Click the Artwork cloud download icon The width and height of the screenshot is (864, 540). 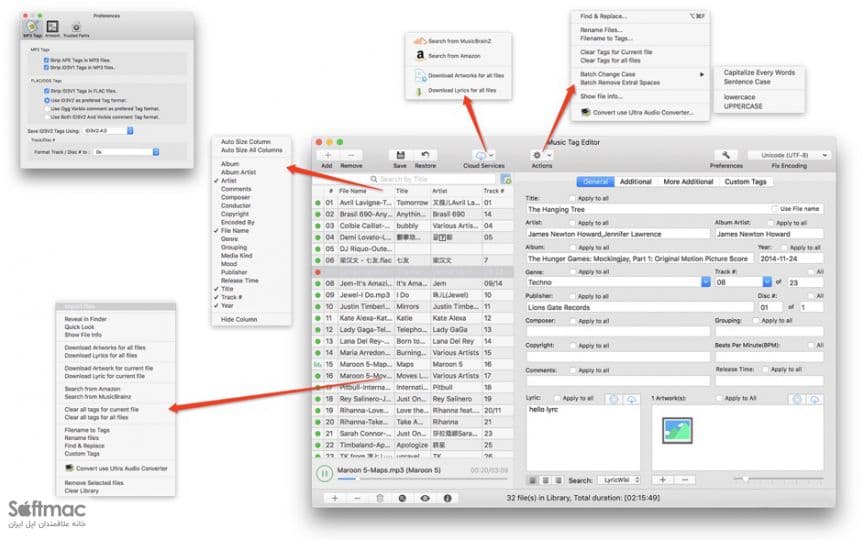coord(814,399)
